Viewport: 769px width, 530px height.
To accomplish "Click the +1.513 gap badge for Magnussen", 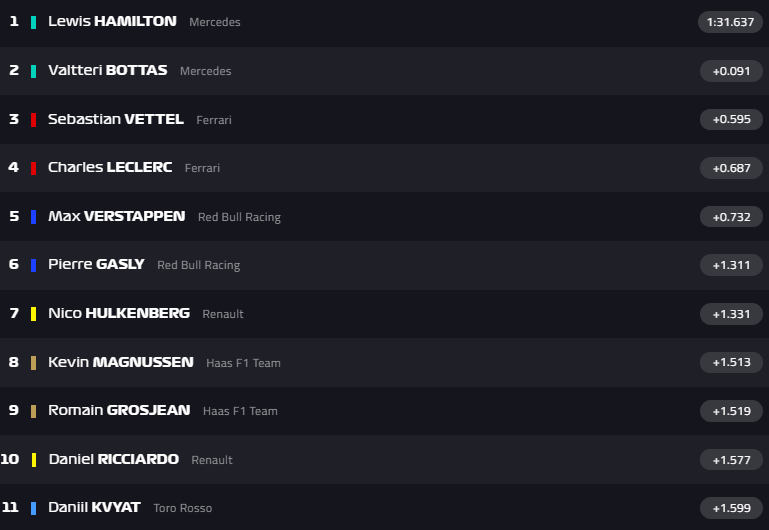I will (730, 362).
